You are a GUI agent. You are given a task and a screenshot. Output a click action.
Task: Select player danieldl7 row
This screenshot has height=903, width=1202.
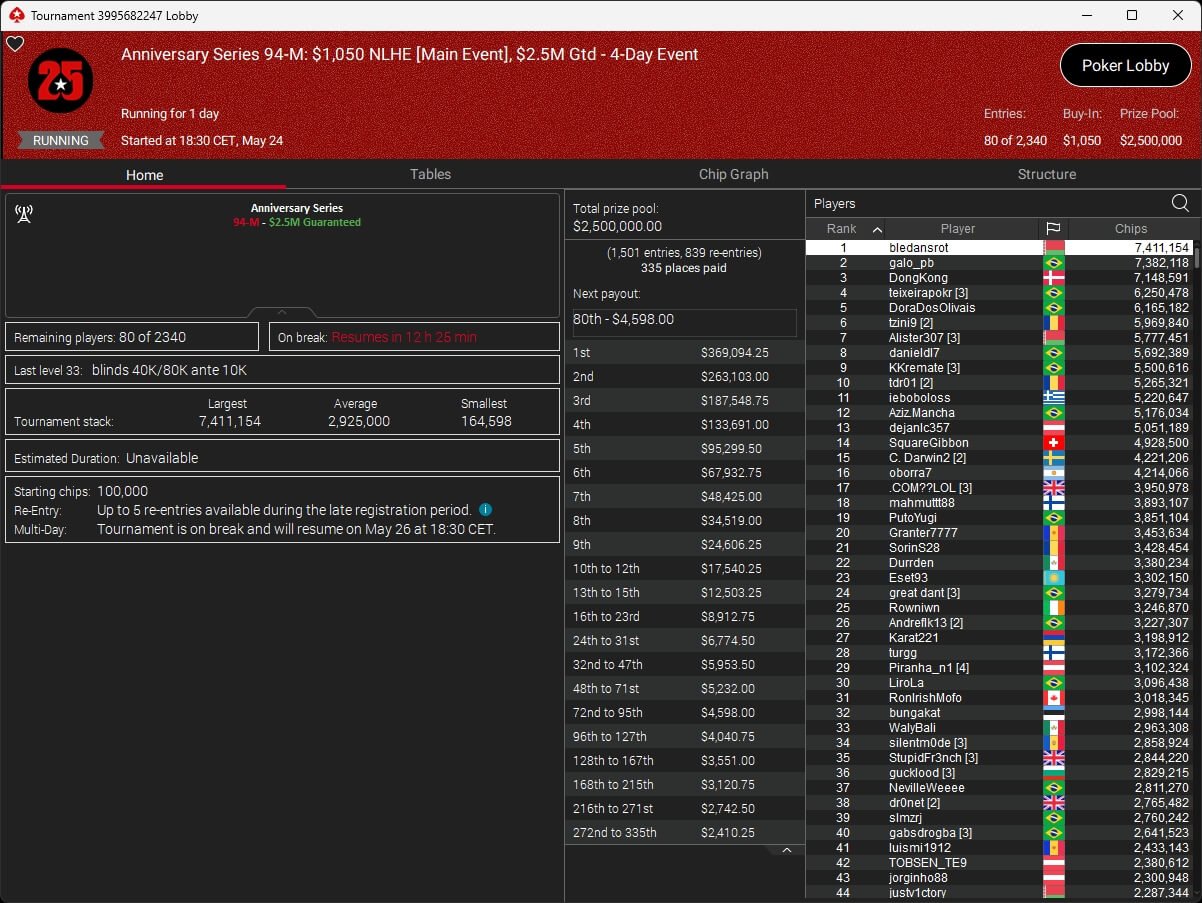click(998, 352)
